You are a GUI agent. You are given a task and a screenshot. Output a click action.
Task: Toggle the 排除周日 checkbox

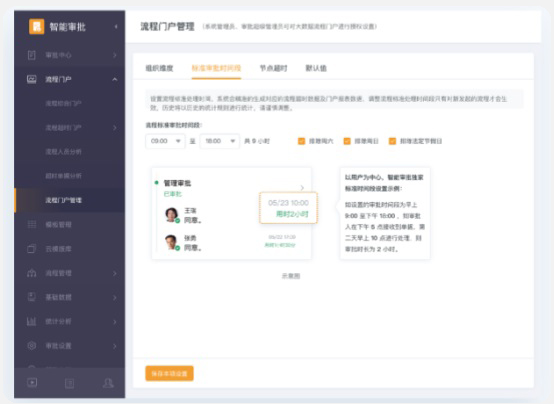pyautogui.click(x=347, y=141)
